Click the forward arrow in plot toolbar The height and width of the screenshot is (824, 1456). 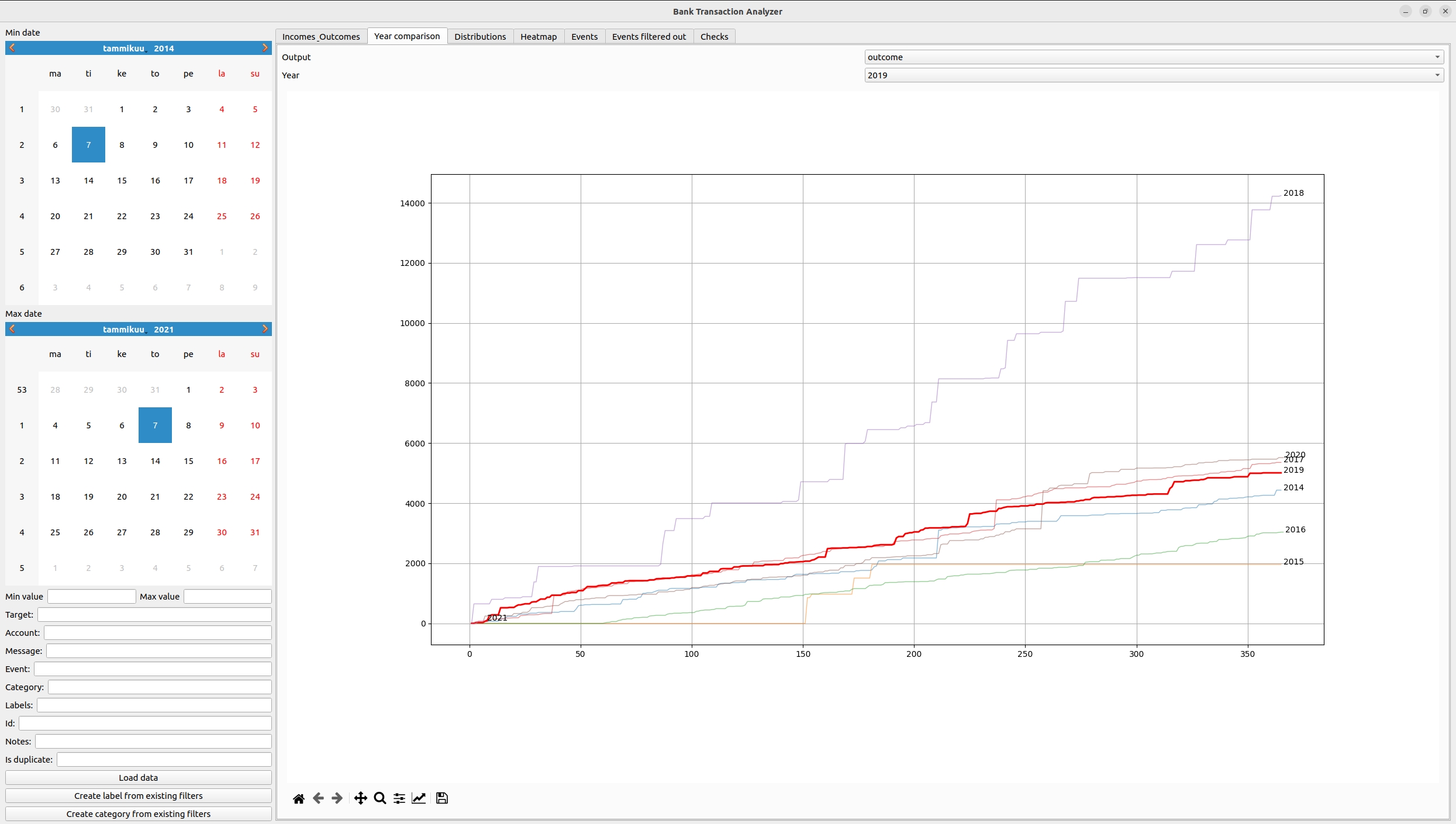click(x=337, y=798)
